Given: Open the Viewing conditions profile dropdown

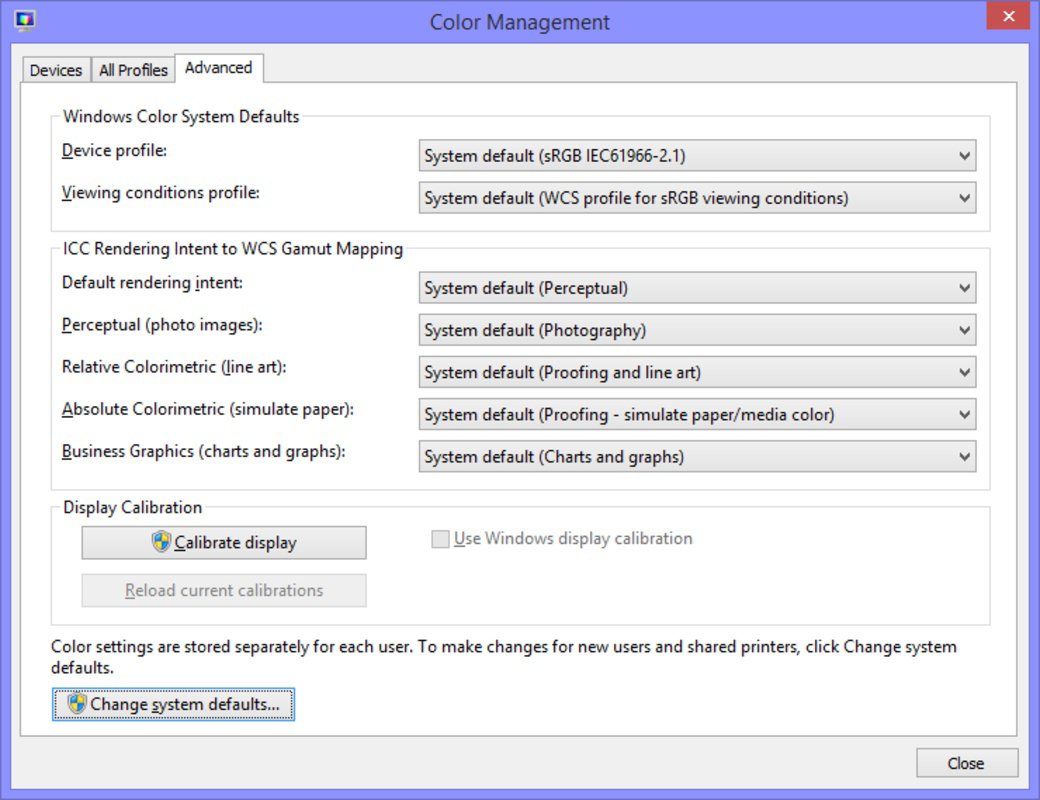Looking at the screenshot, I should click(x=695, y=197).
